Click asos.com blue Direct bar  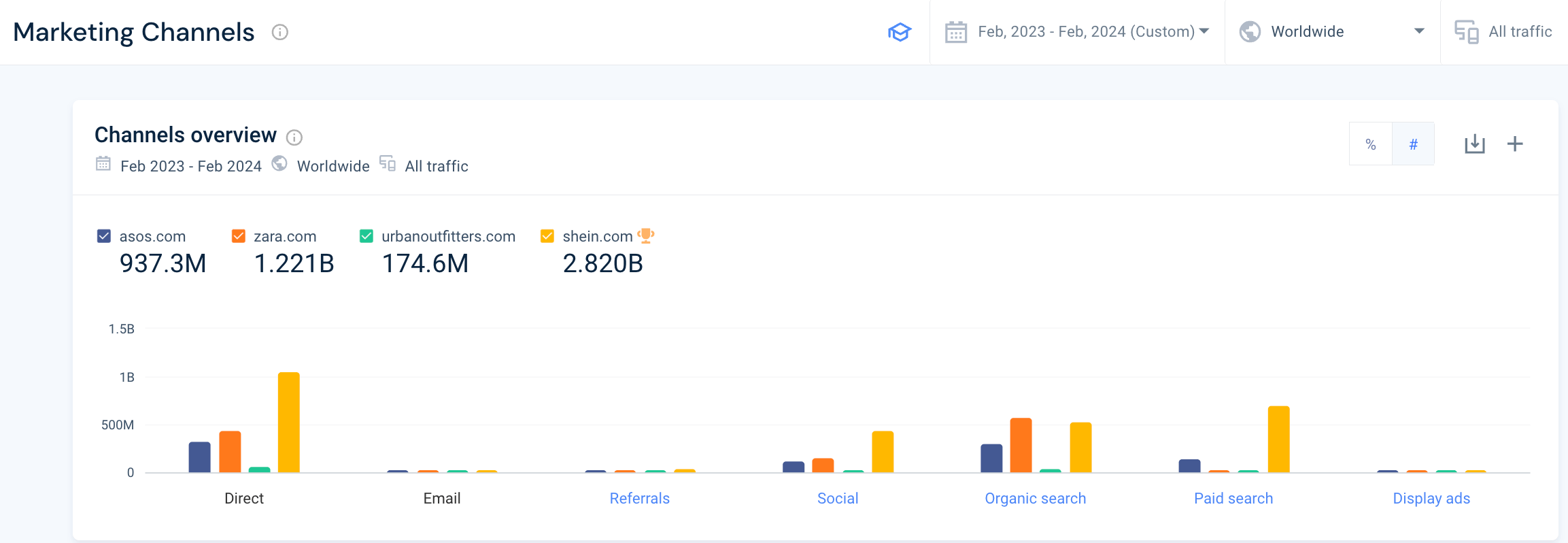(200, 457)
